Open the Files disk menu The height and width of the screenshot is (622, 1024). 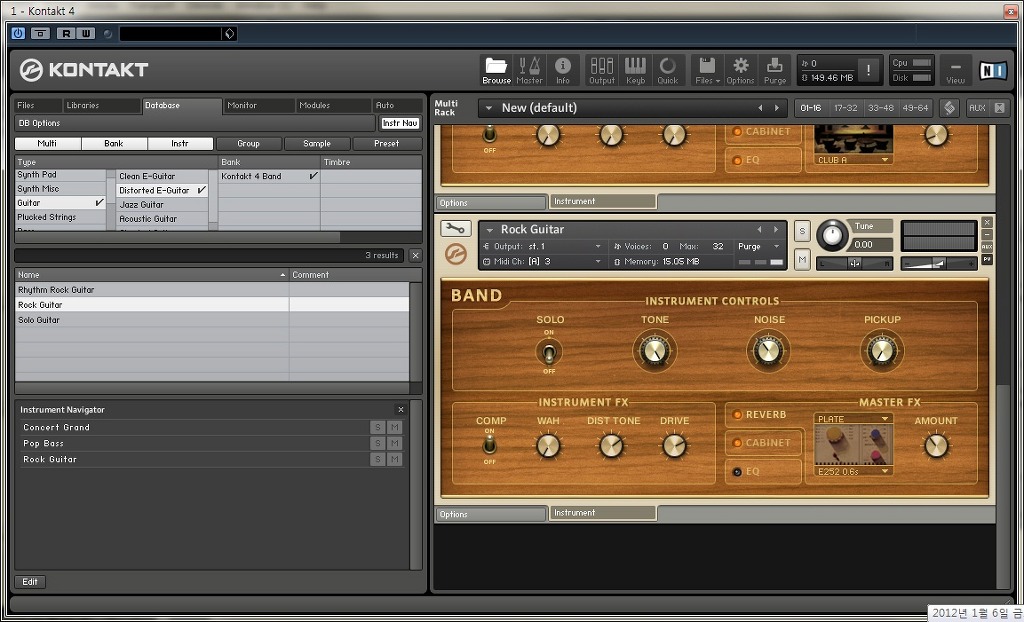pyautogui.click(x=707, y=70)
